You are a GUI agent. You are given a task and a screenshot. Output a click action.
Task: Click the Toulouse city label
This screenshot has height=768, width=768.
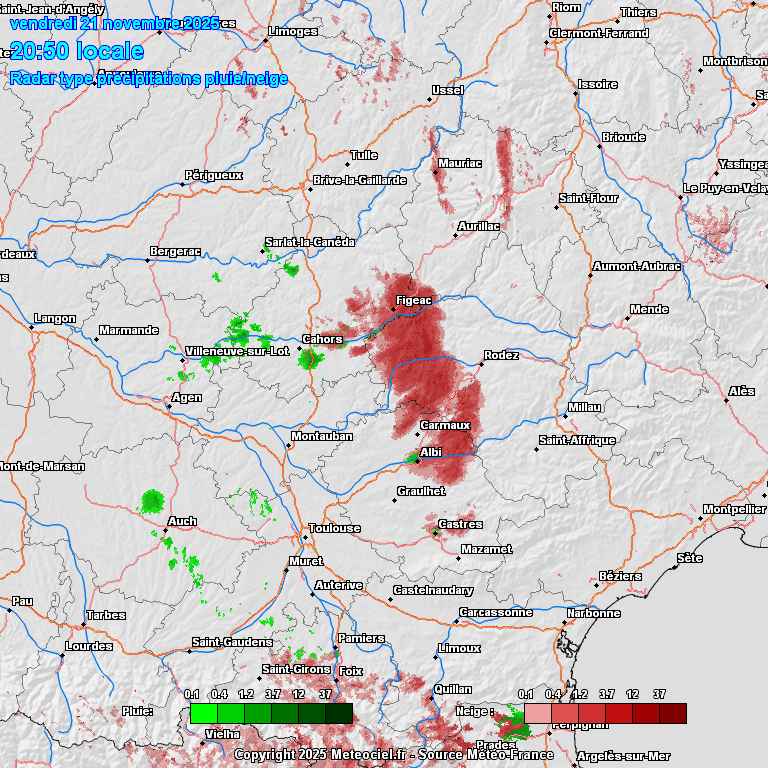(x=335, y=528)
